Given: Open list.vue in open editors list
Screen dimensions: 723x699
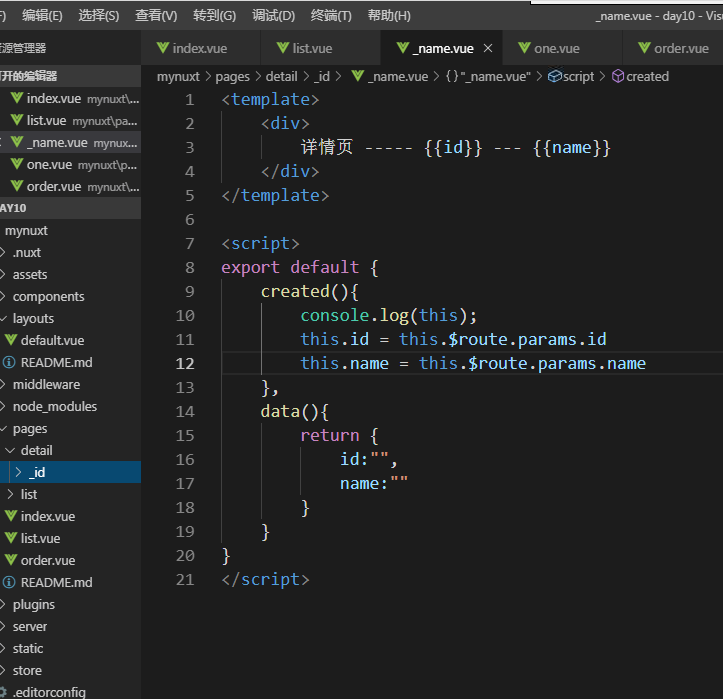Looking at the screenshot, I should (x=71, y=121).
